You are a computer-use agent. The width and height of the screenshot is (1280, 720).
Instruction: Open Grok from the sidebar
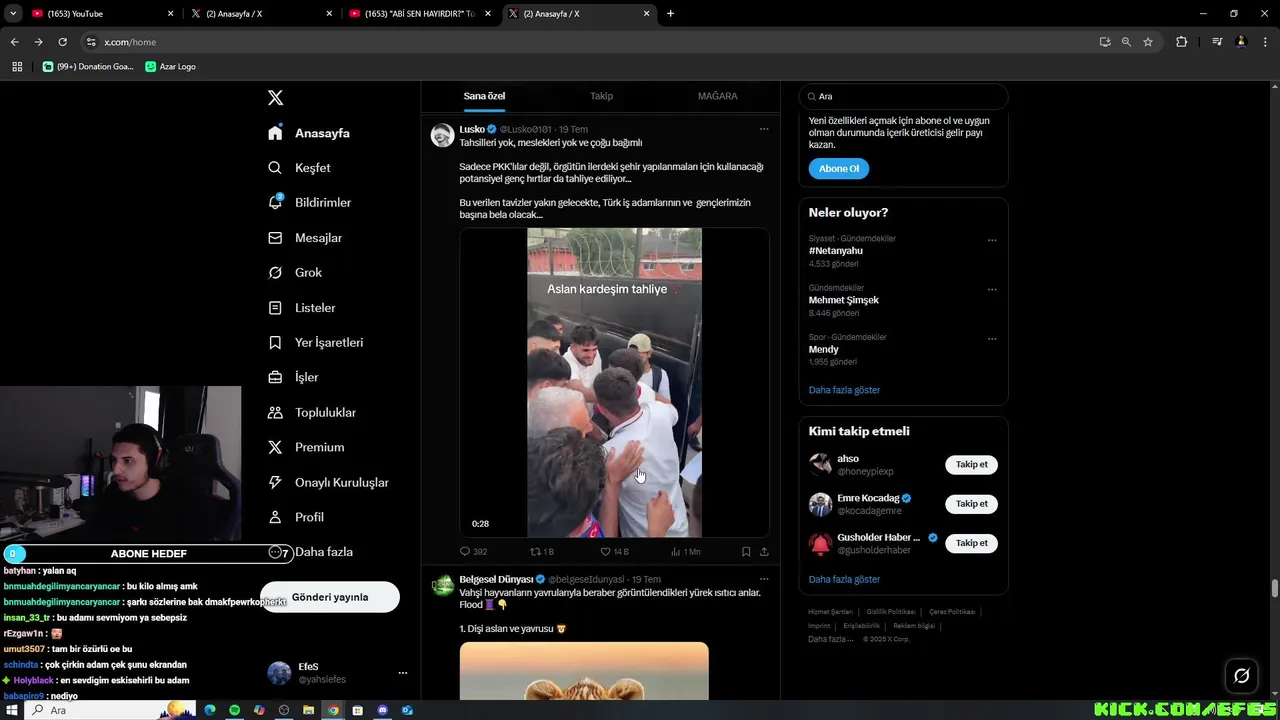(294, 273)
